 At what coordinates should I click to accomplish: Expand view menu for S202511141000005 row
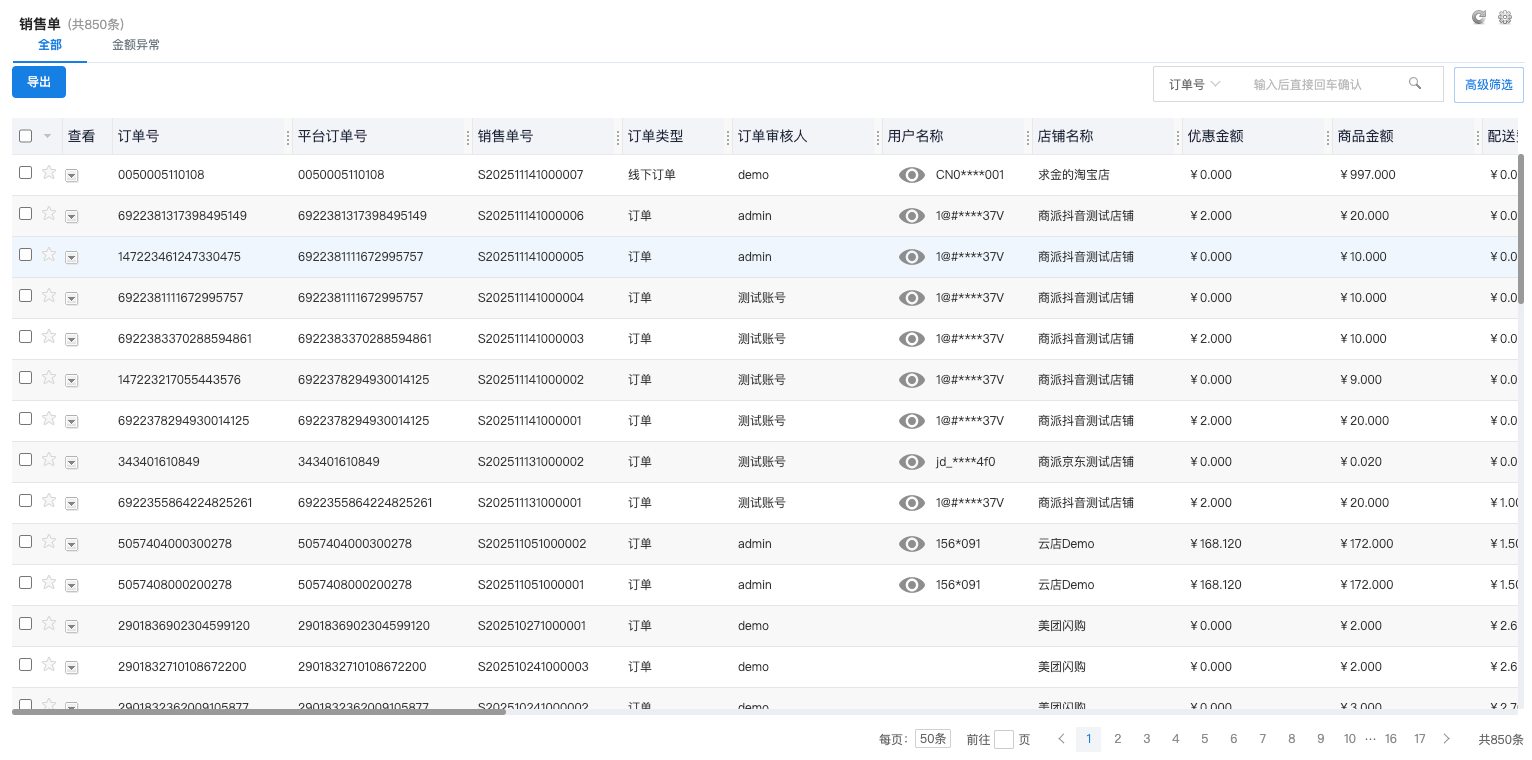tap(71, 258)
